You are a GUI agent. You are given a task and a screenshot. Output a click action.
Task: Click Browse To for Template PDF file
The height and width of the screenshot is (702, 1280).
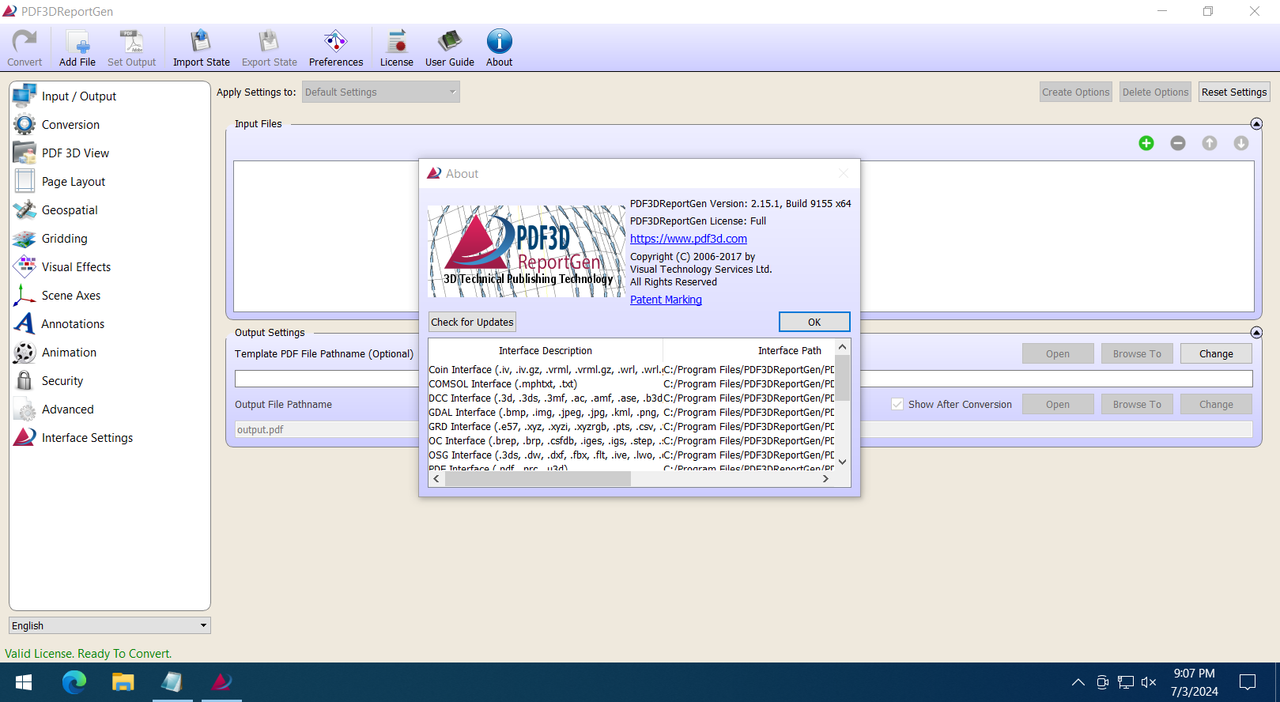[x=1137, y=354]
